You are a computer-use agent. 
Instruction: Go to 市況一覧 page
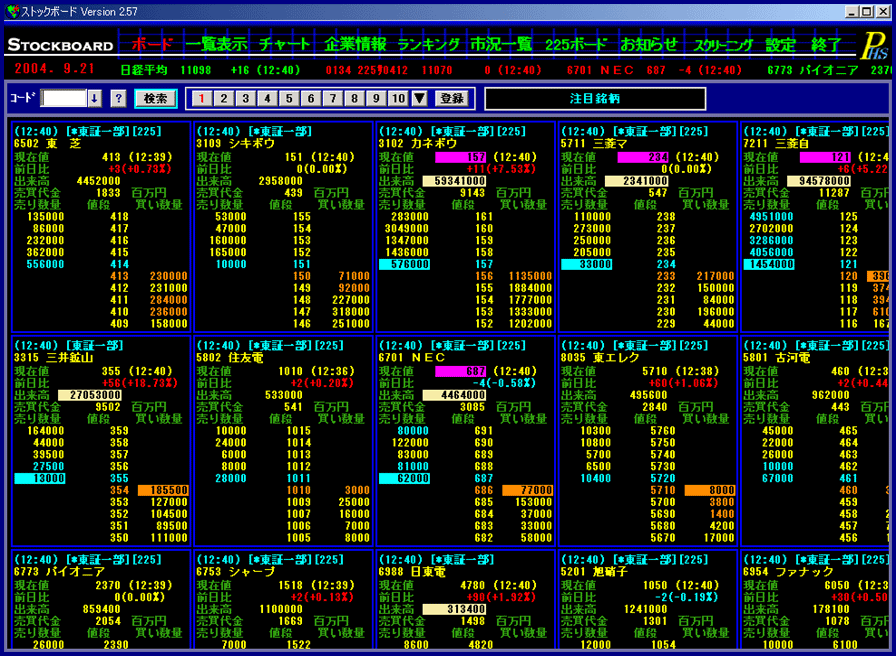501,45
